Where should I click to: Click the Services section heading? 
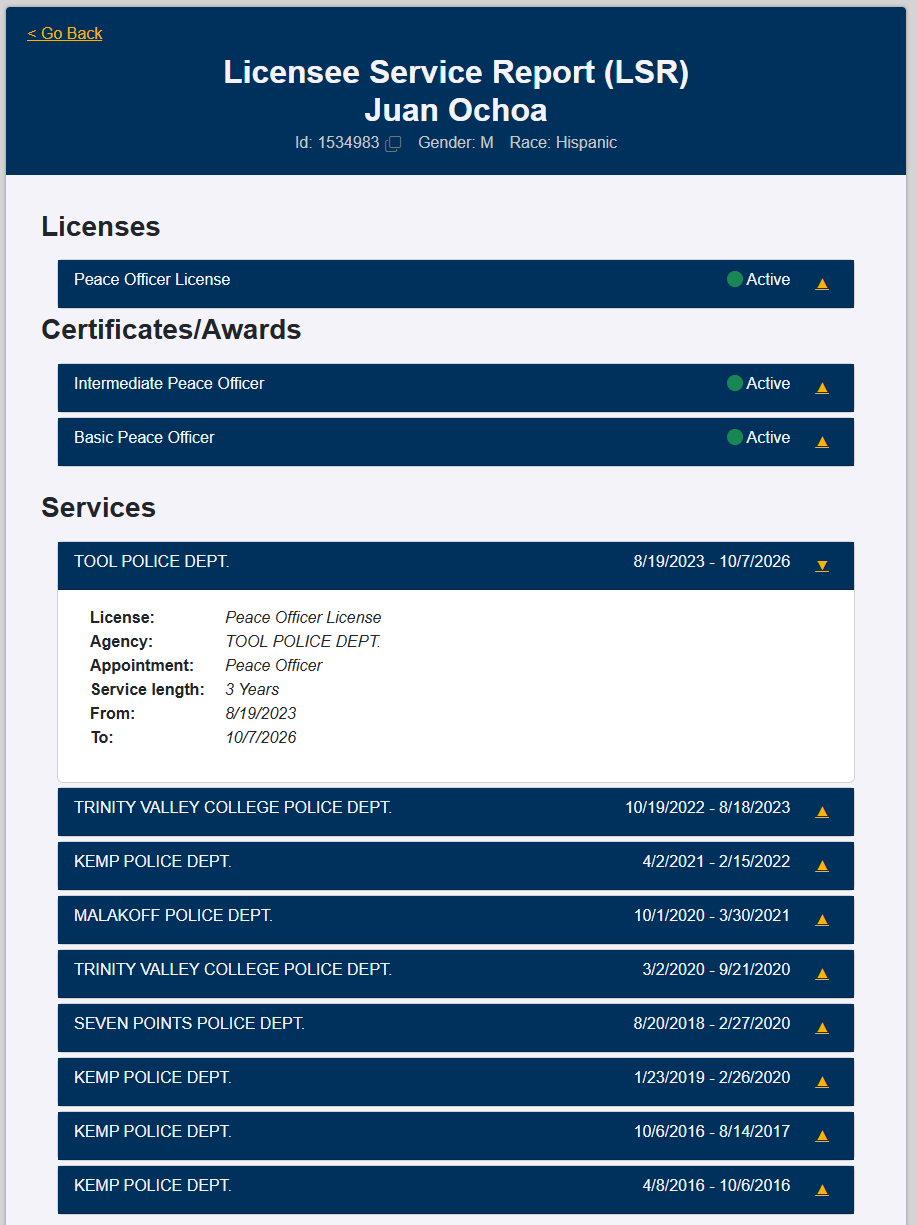pyautogui.click(x=98, y=507)
